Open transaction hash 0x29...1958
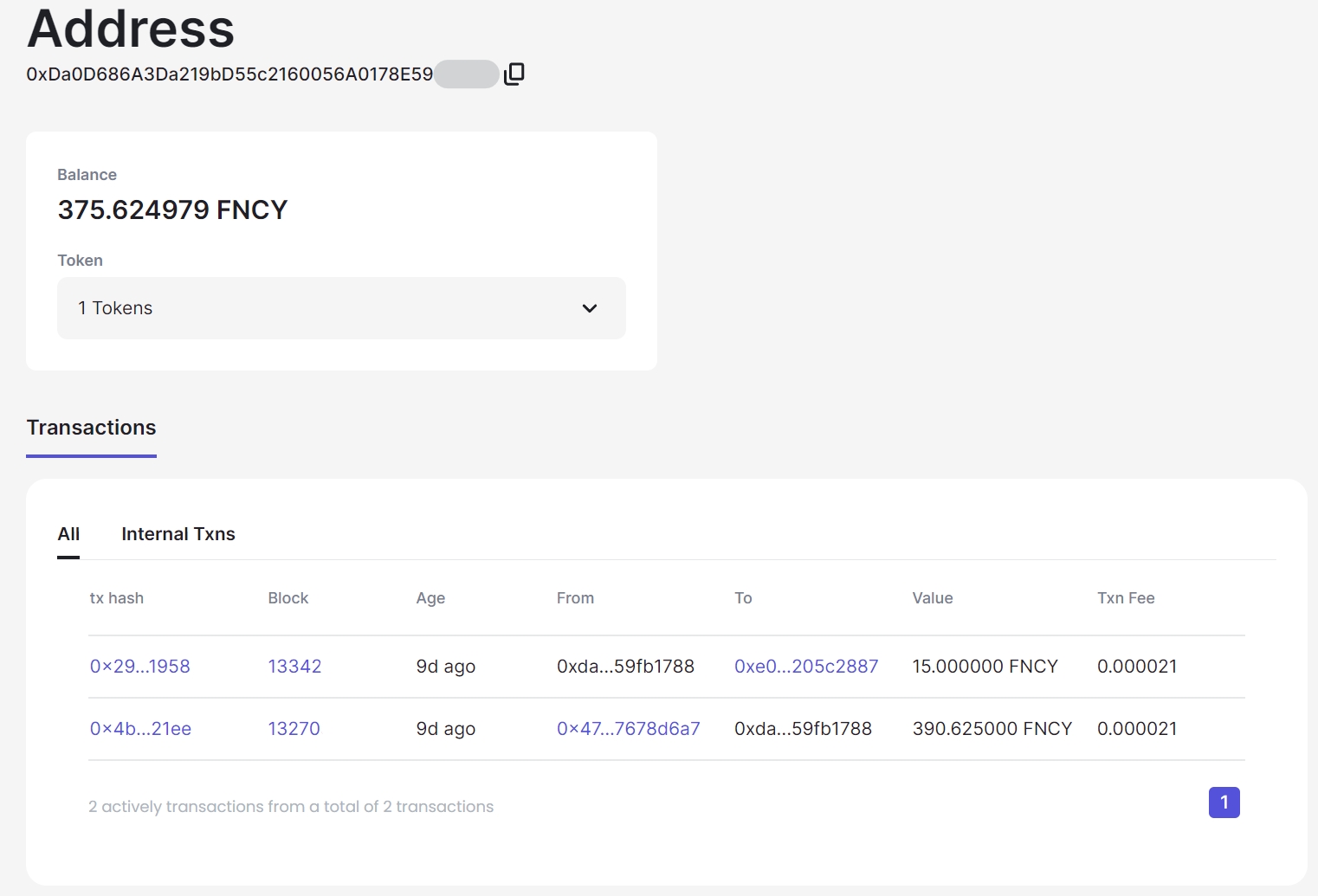1318x896 pixels. tap(139, 667)
